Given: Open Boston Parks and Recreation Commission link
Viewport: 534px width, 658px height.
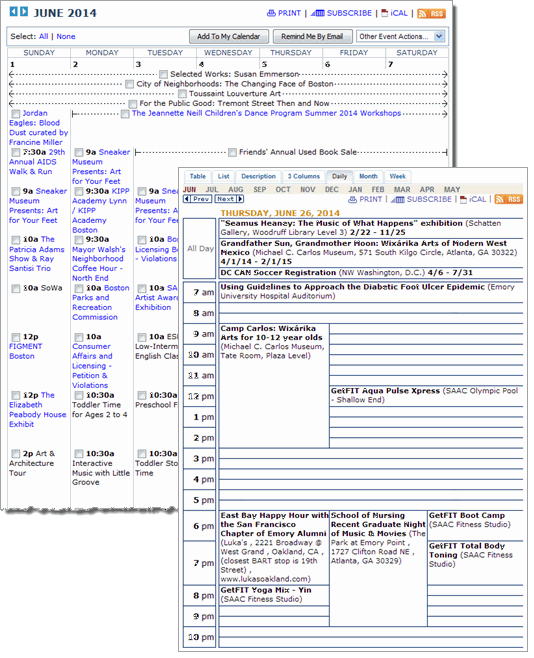Looking at the screenshot, I should coord(100,303).
